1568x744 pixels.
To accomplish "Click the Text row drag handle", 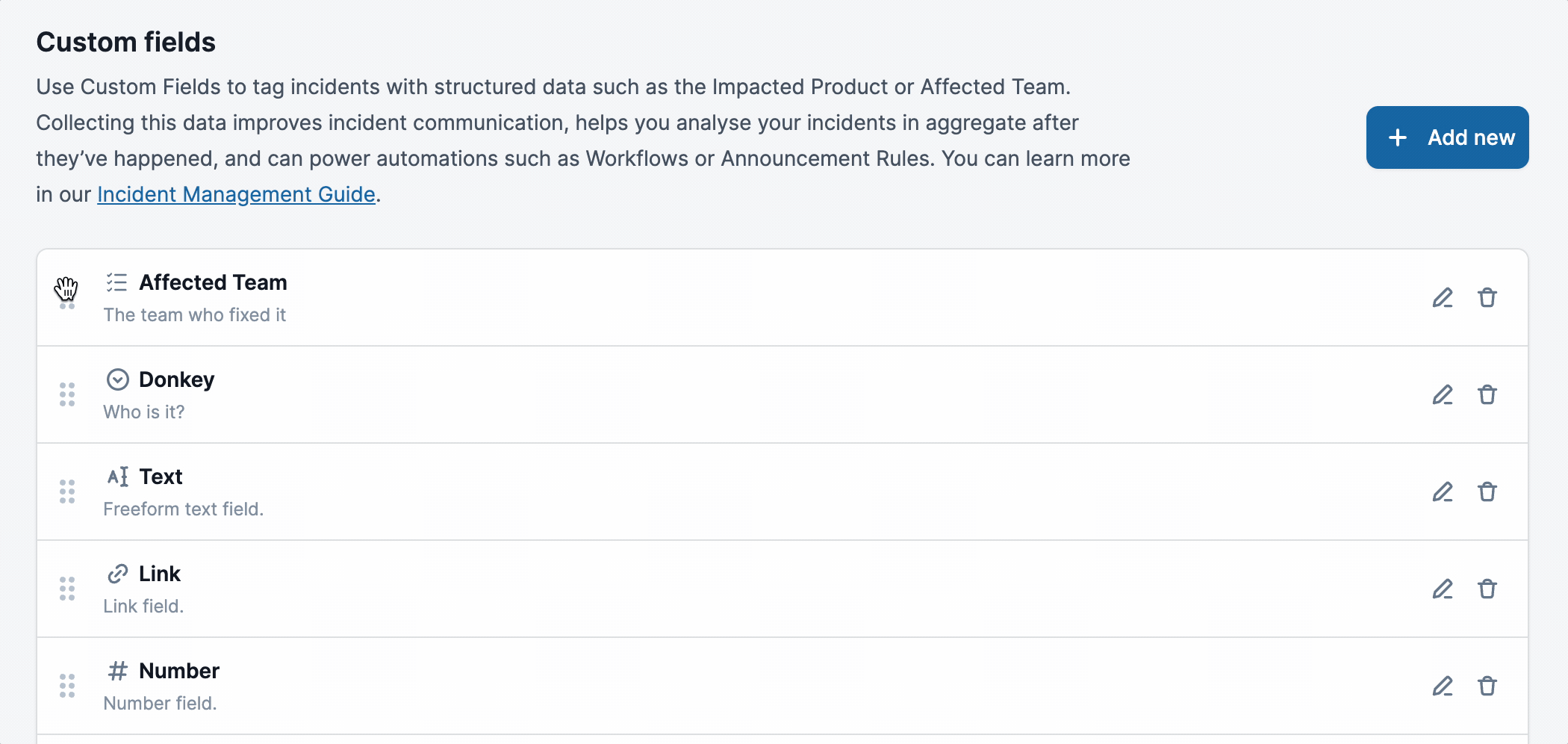I will (67, 492).
